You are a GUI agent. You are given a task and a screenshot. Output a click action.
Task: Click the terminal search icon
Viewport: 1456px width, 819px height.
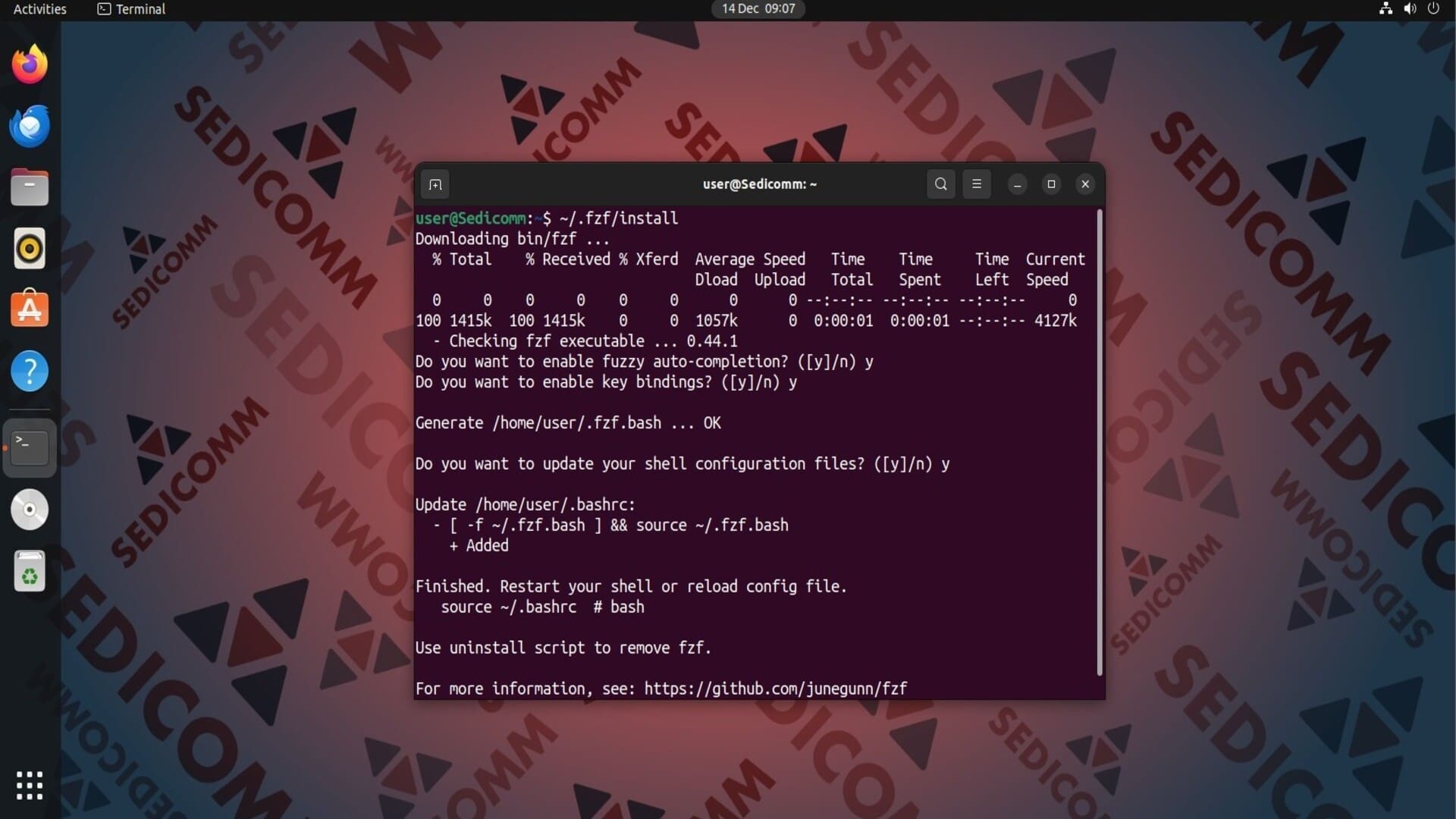pyautogui.click(x=940, y=184)
